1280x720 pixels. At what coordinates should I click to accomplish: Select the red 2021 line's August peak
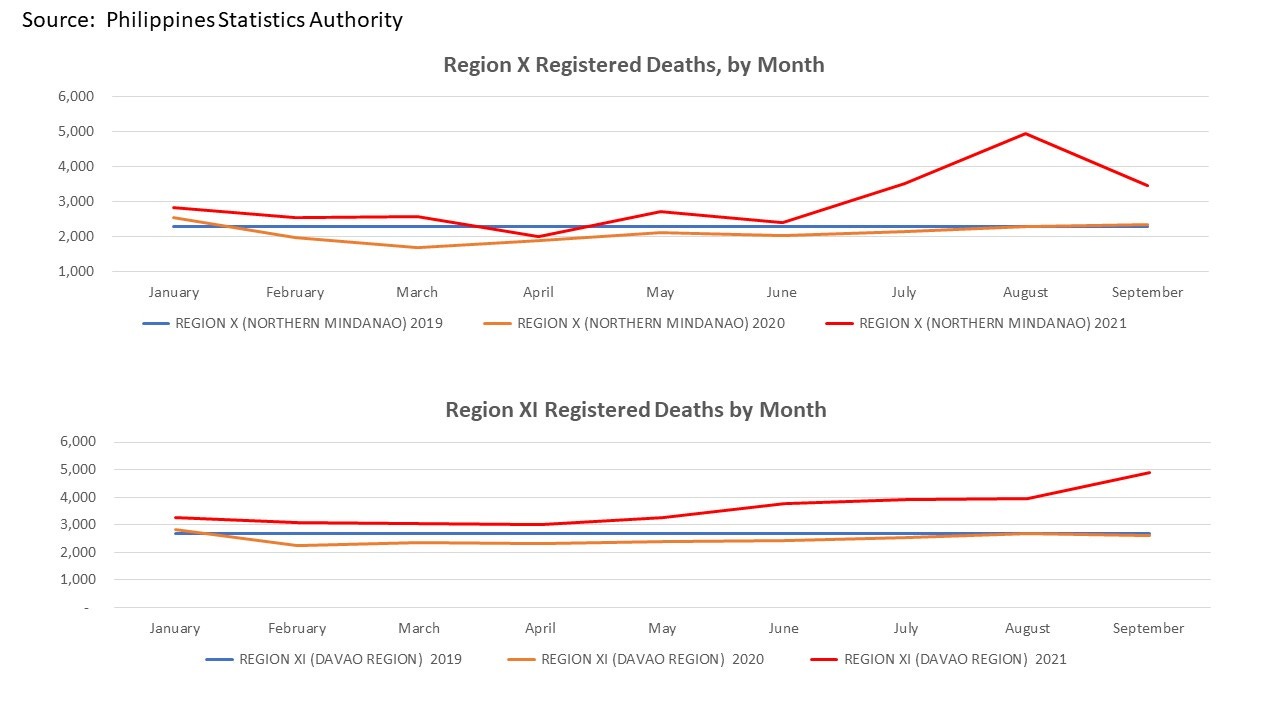click(1025, 132)
